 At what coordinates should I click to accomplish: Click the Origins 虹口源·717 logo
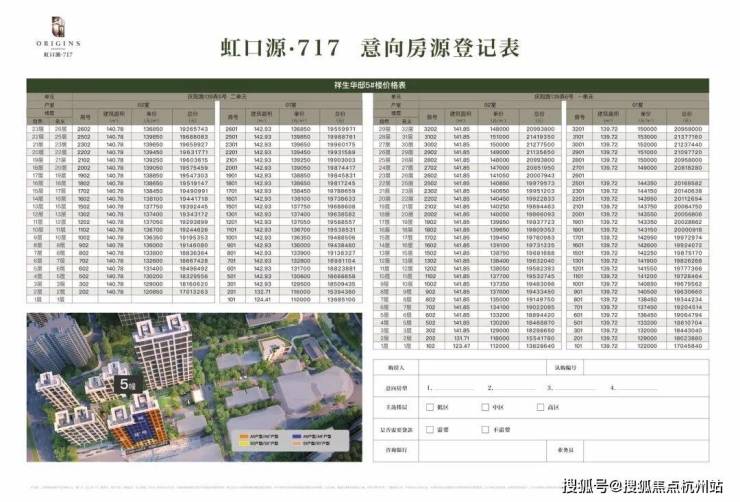59,37
